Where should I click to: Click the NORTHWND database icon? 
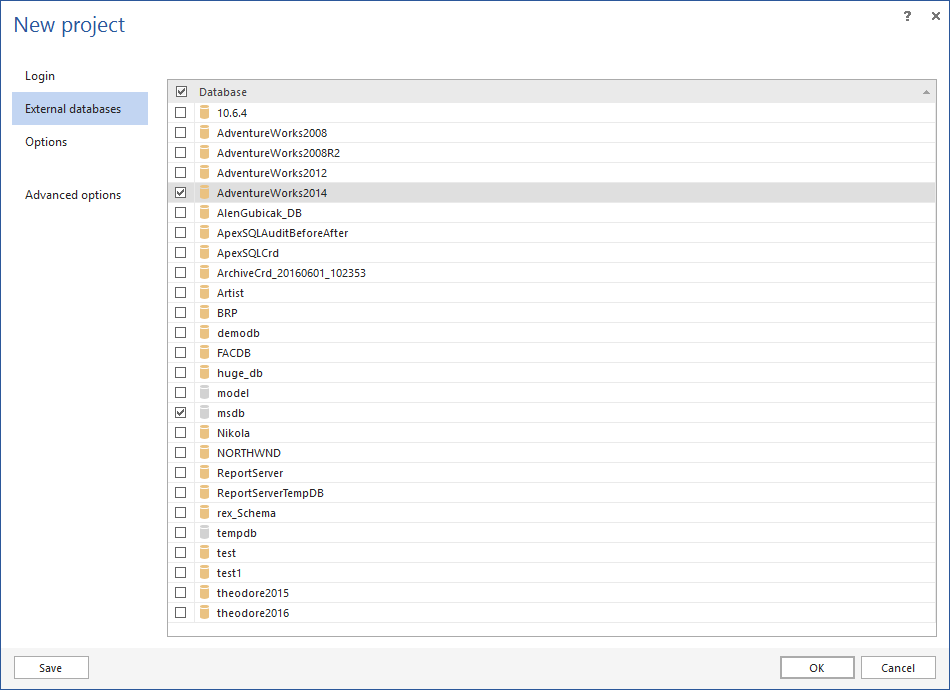205,453
